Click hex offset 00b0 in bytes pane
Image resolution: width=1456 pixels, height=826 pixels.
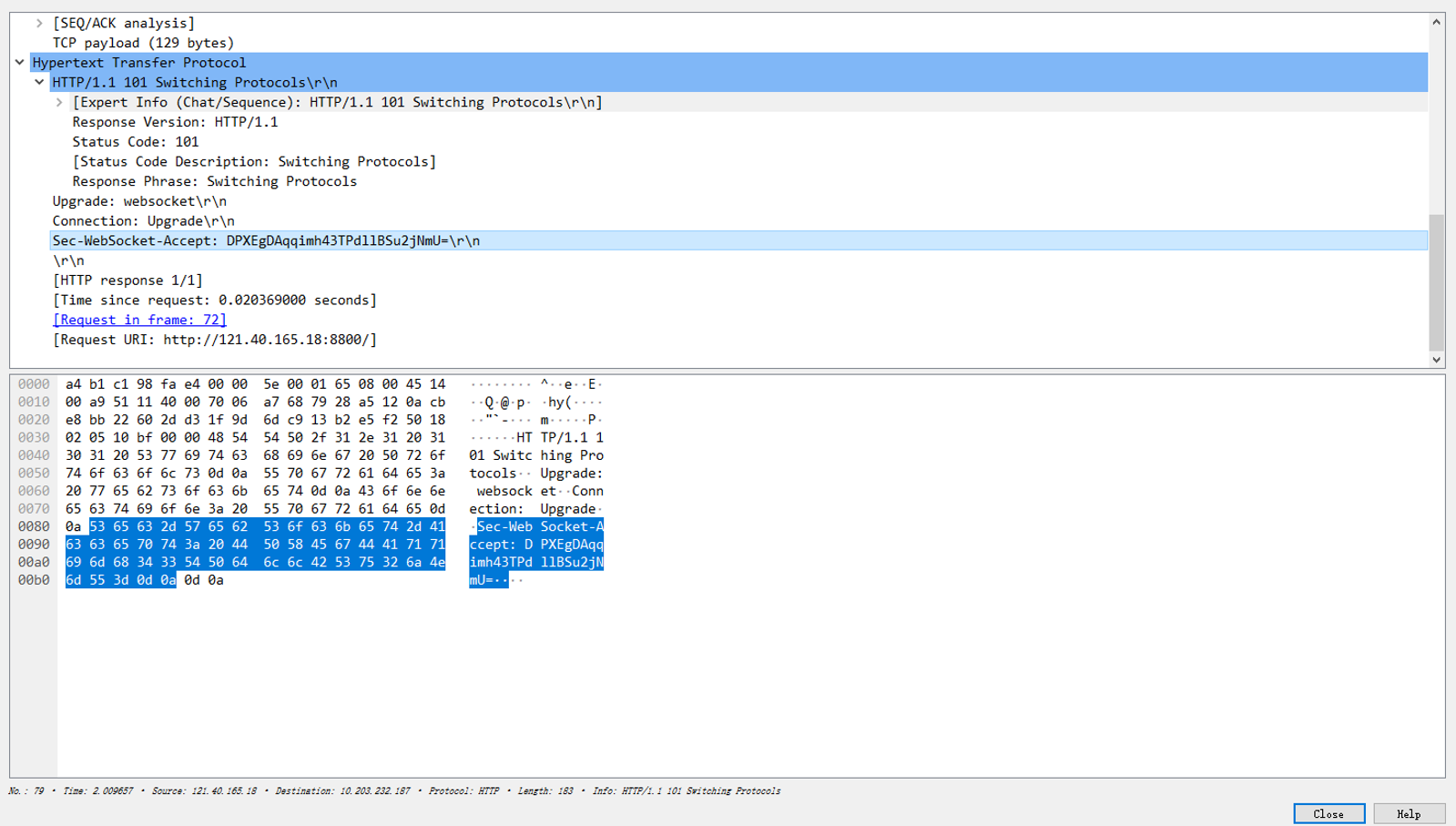point(34,580)
